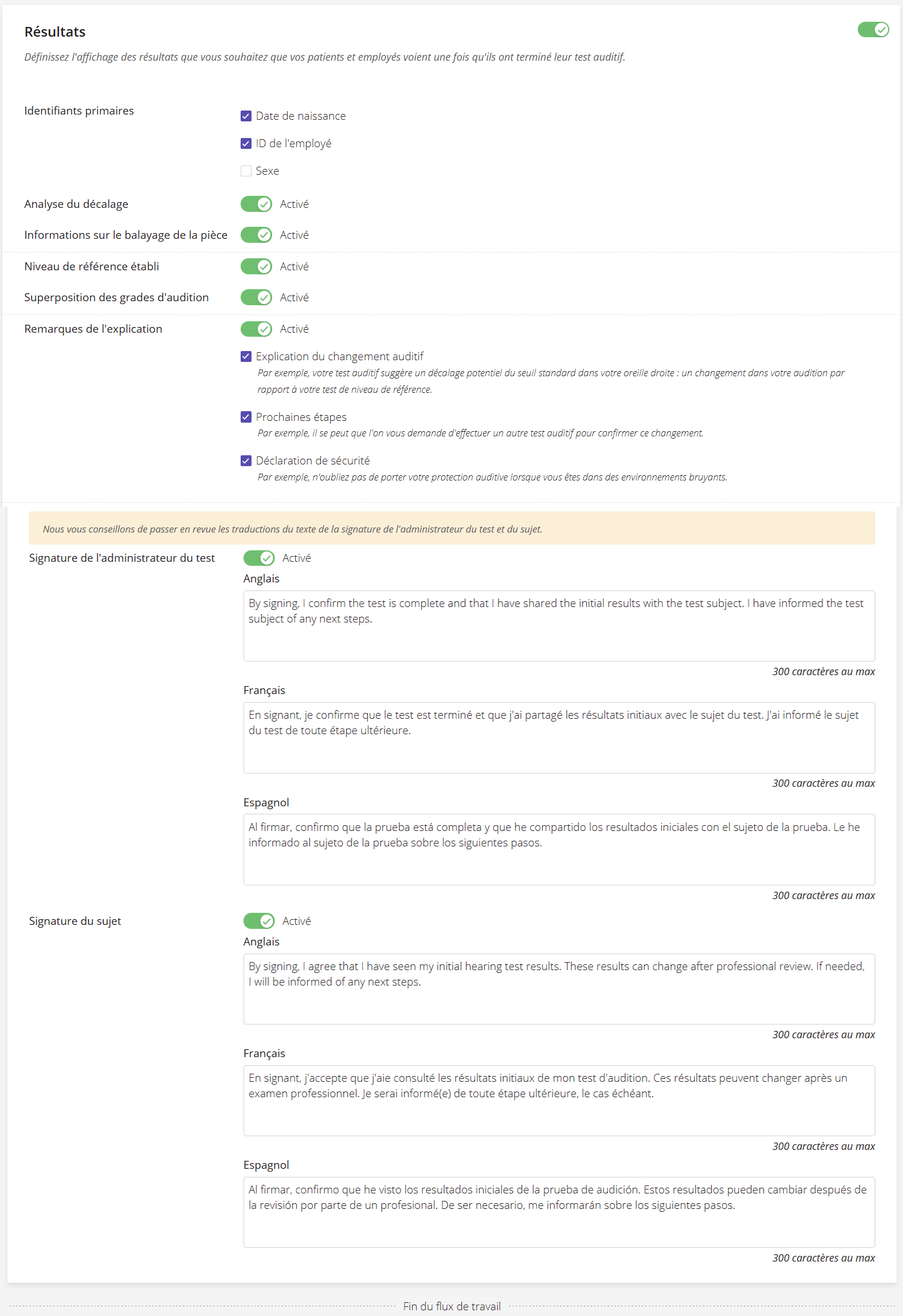Uncheck the Date de naissance checkbox

coord(246,116)
